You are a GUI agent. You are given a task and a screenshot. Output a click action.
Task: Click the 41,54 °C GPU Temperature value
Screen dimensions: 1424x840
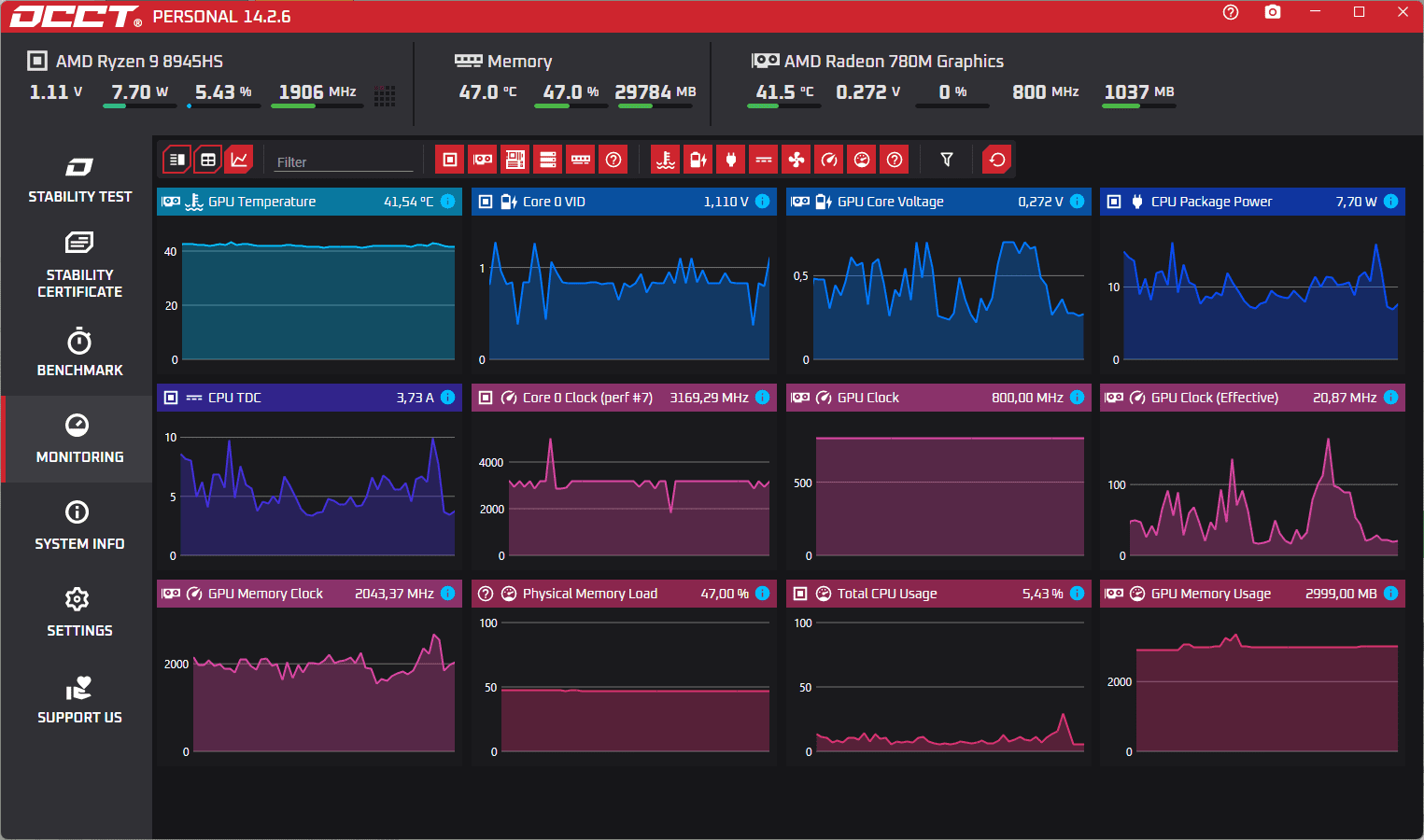[409, 202]
